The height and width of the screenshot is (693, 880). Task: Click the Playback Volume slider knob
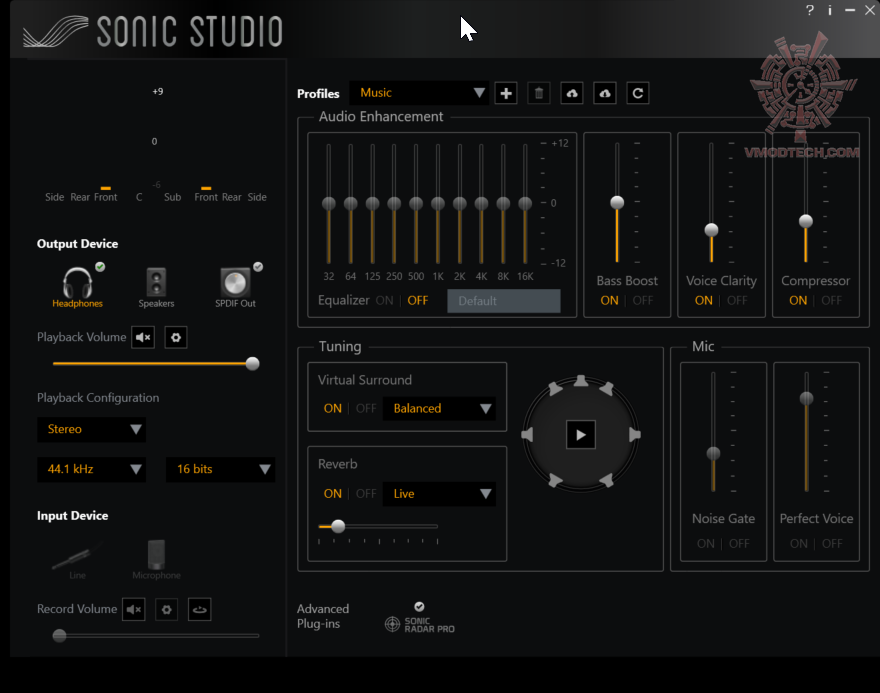click(x=253, y=364)
